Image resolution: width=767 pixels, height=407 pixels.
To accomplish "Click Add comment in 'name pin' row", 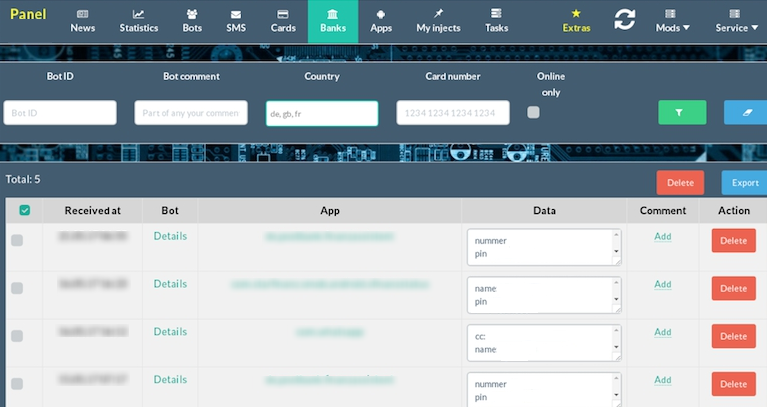I will coord(663,284).
